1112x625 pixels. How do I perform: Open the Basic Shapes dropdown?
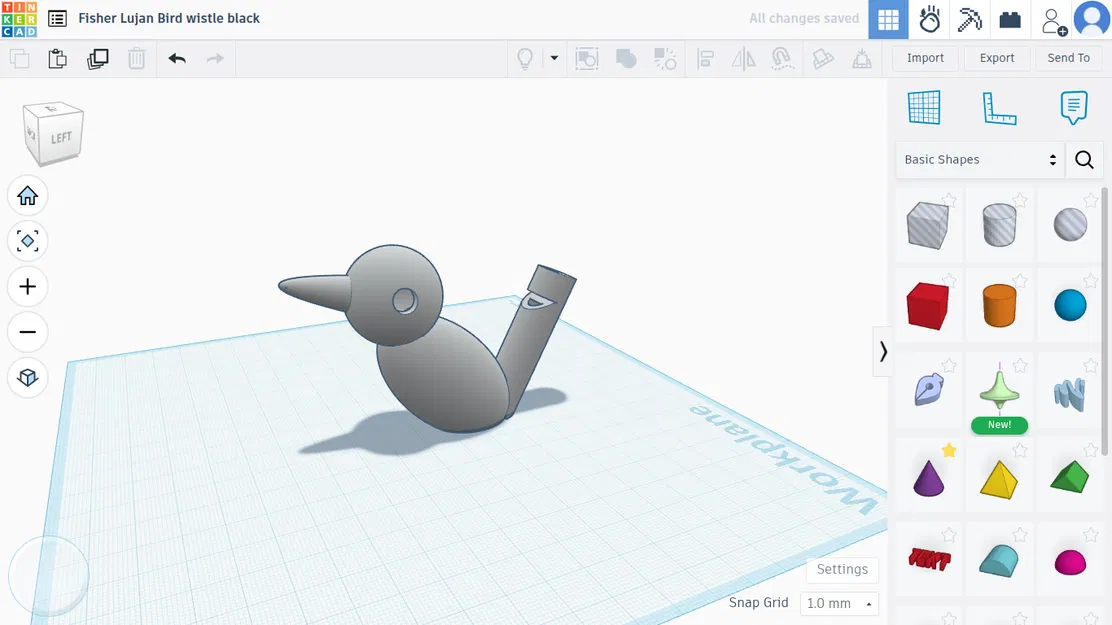pyautogui.click(x=980, y=160)
